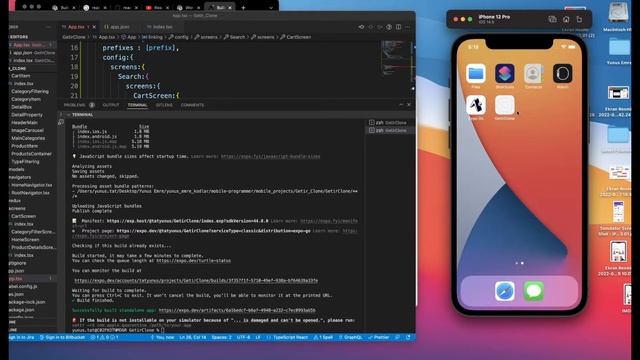This screenshot has width=640, height=360.
Task: Open editor more actions ellipsis menu
Action: point(407,27)
